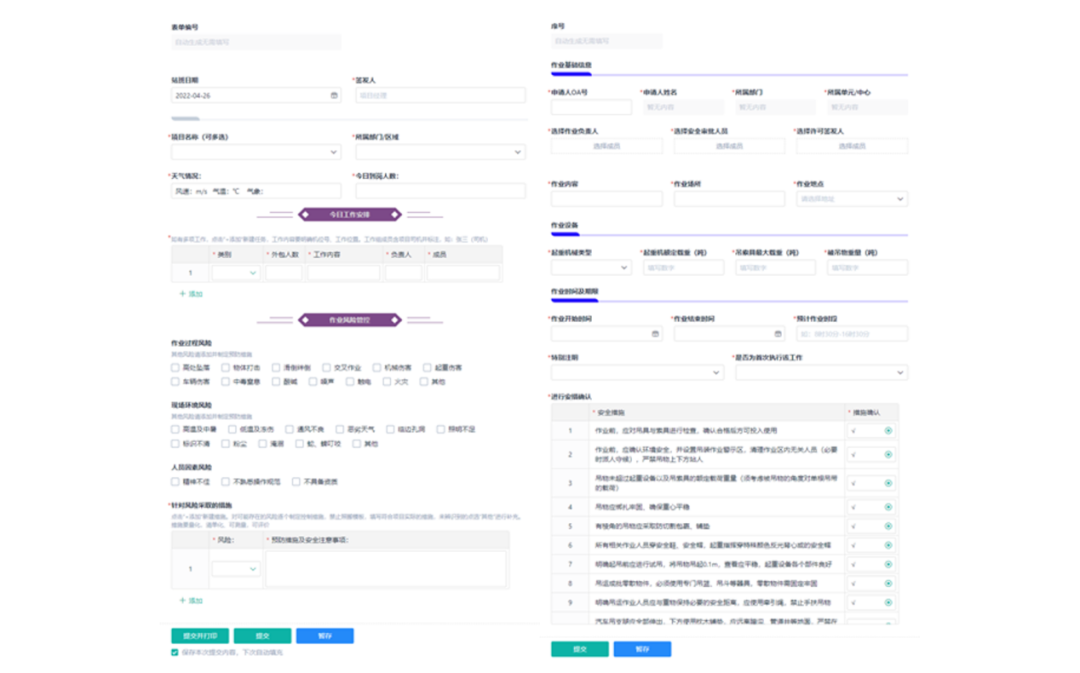The image size is (1080, 673).
Task: Click plus 添加 under the risk measures table
Action: (190, 600)
